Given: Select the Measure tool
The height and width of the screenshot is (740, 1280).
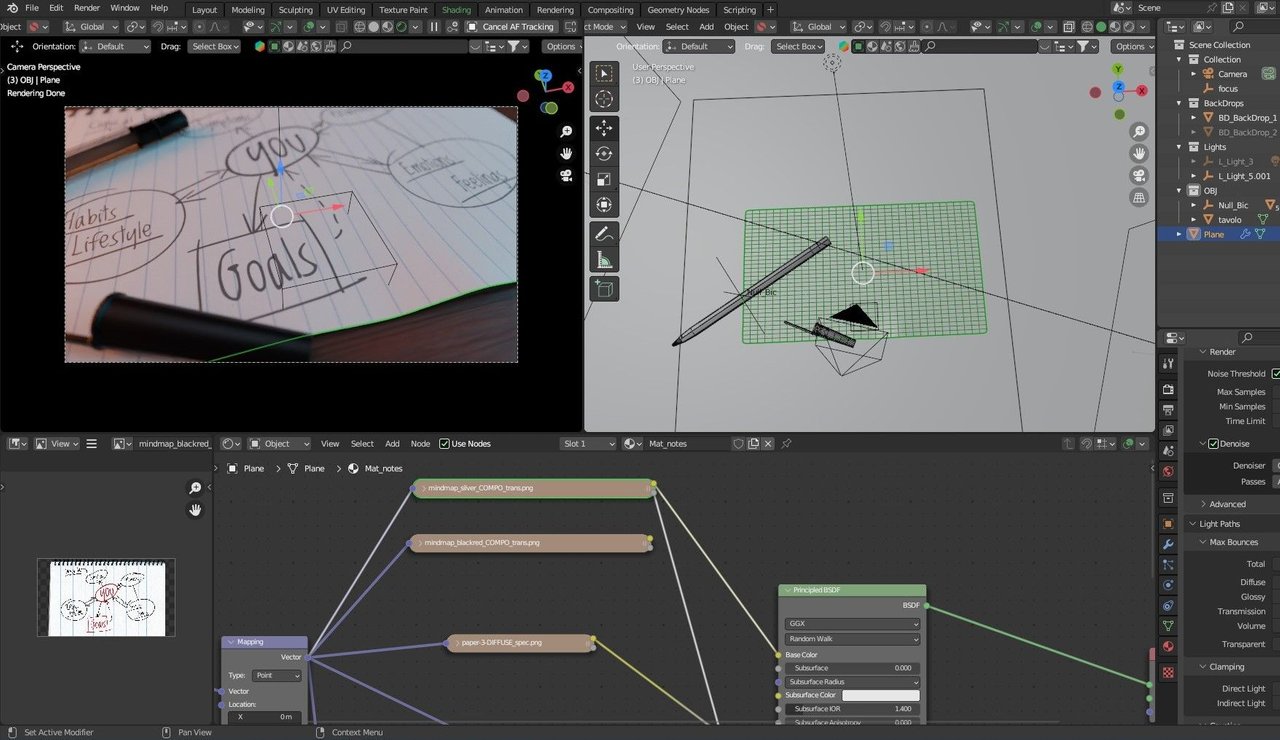Looking at the screenshot, I should tap(604, 260).
